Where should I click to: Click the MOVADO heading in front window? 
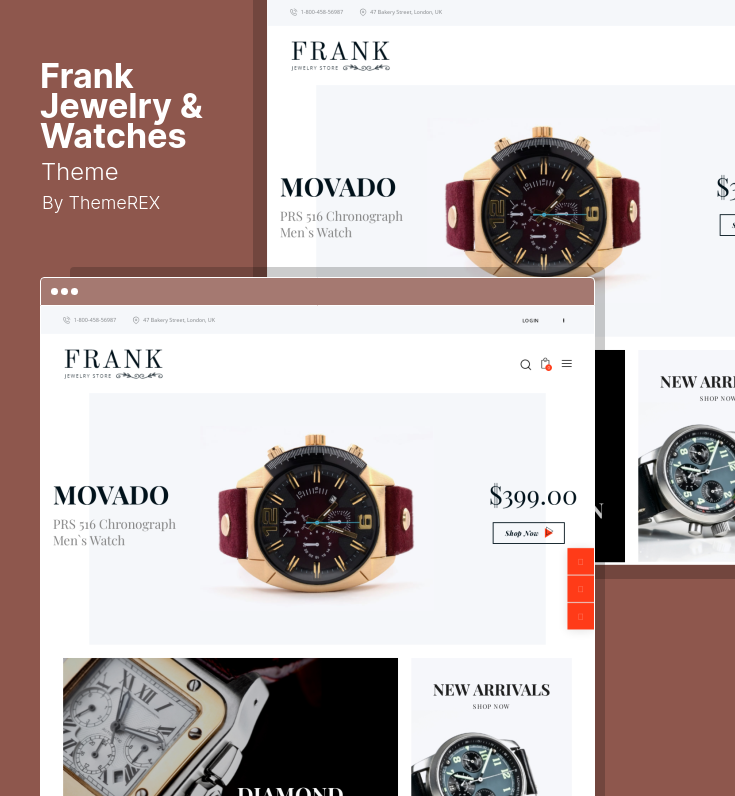(x=111, y=495)
